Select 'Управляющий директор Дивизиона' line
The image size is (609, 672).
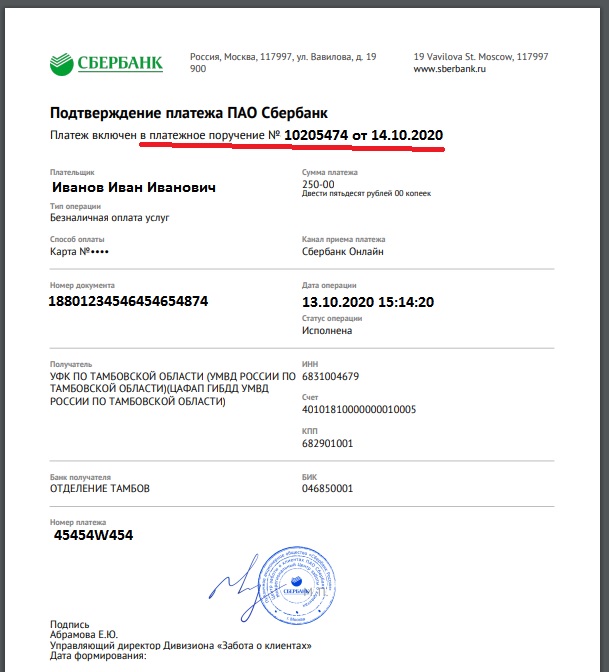coord(180,645)
